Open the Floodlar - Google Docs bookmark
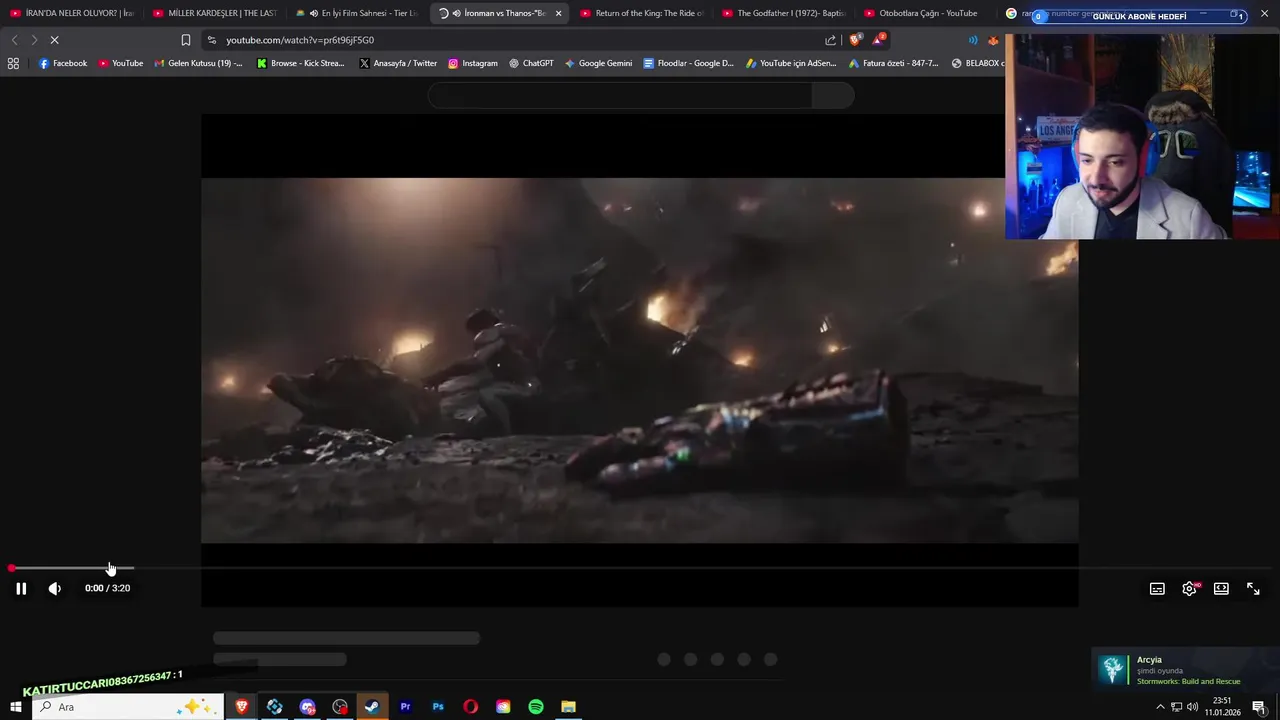Image resolution: width=1280 pixels, height=720 pixels. (x=688, y=63)
